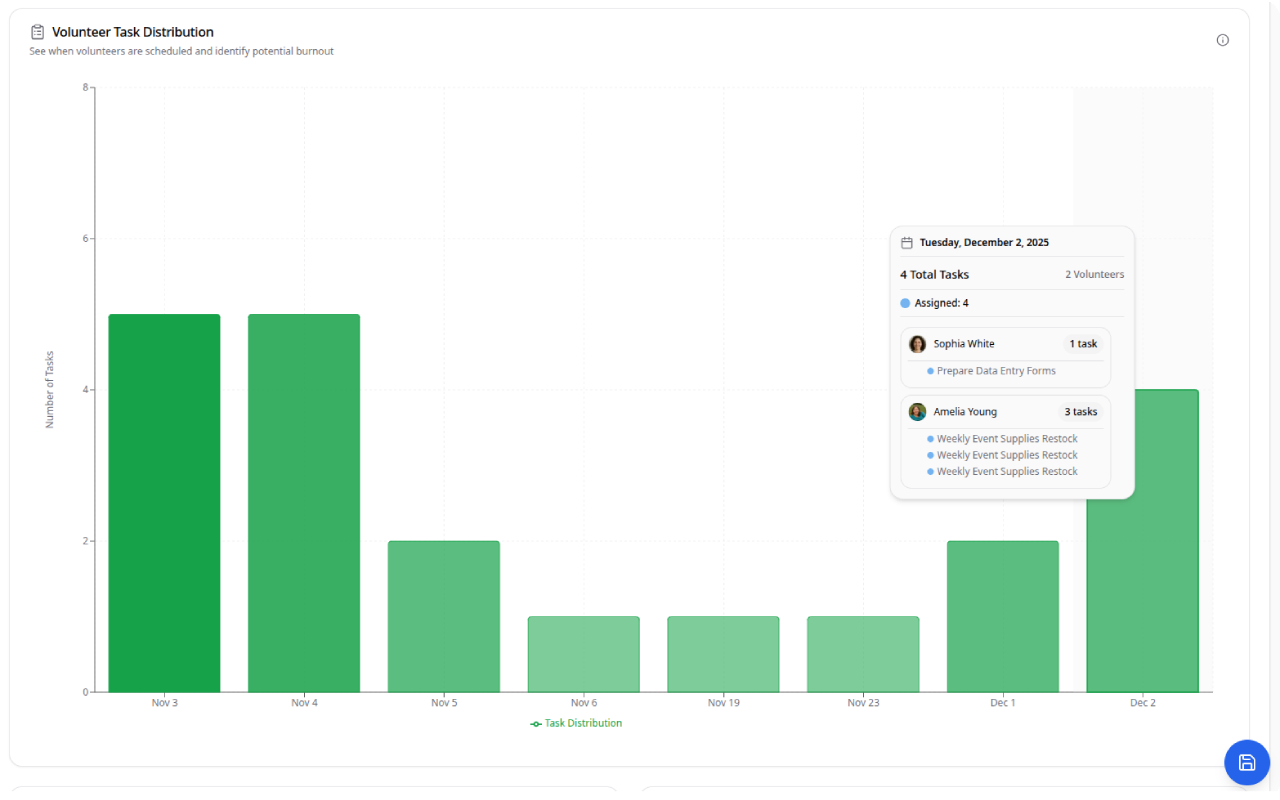Click the clipboard icon beside Volunteer Task Distribution

(x=38, y=32)
